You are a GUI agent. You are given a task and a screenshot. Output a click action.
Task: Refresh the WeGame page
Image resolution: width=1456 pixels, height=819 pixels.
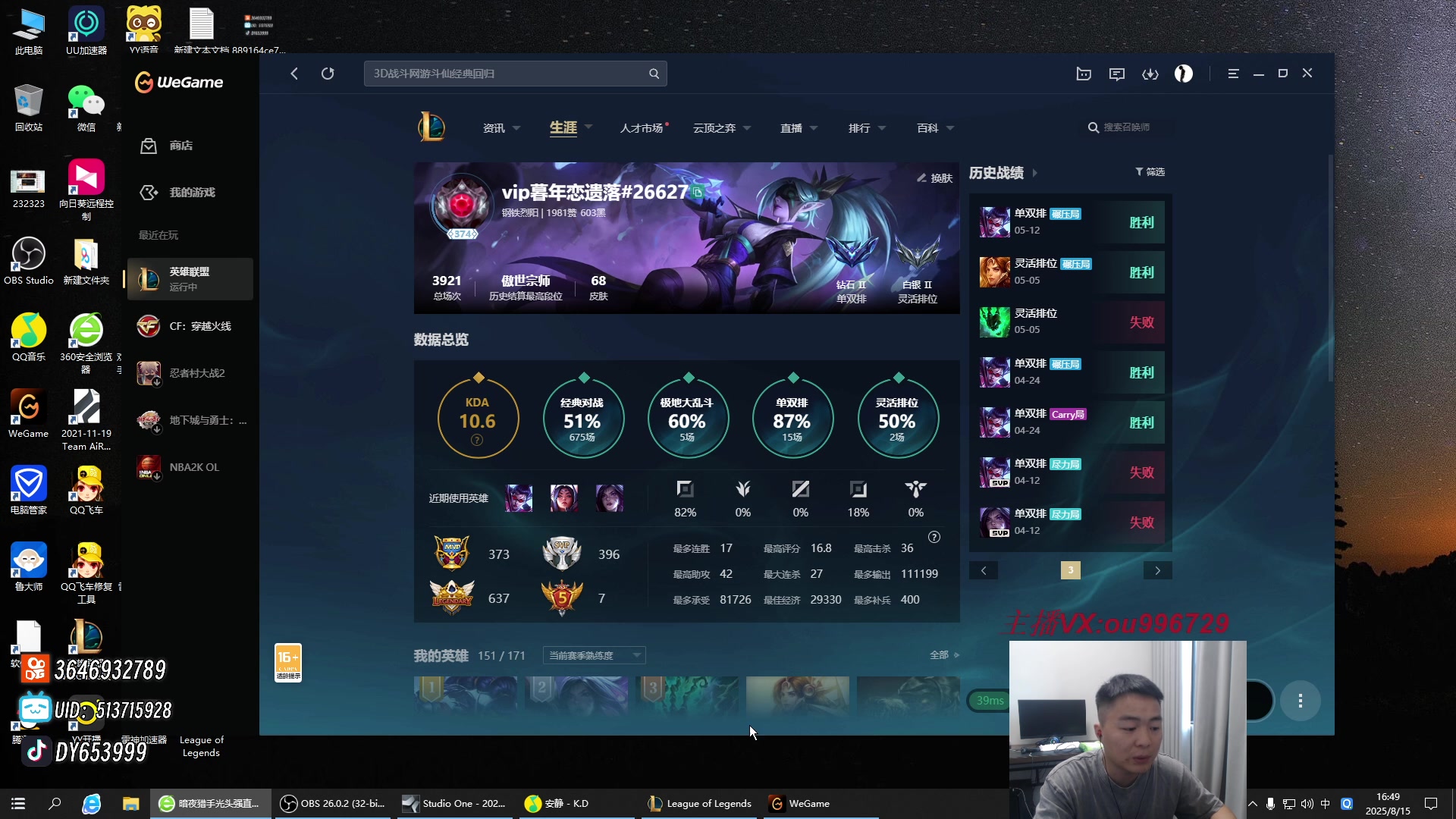coord(328,74)
